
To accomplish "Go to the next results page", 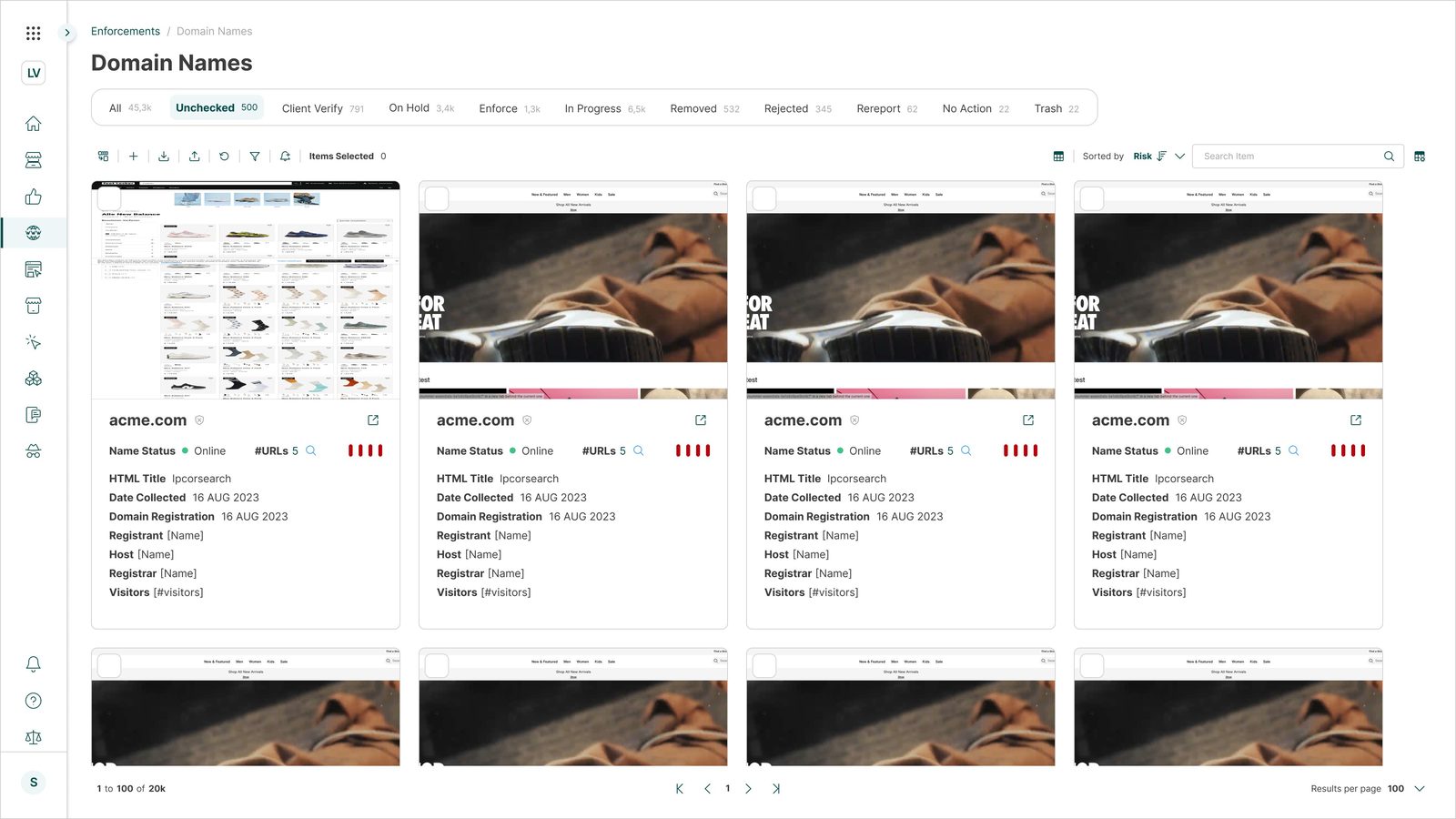I will [x=748, y=789].
